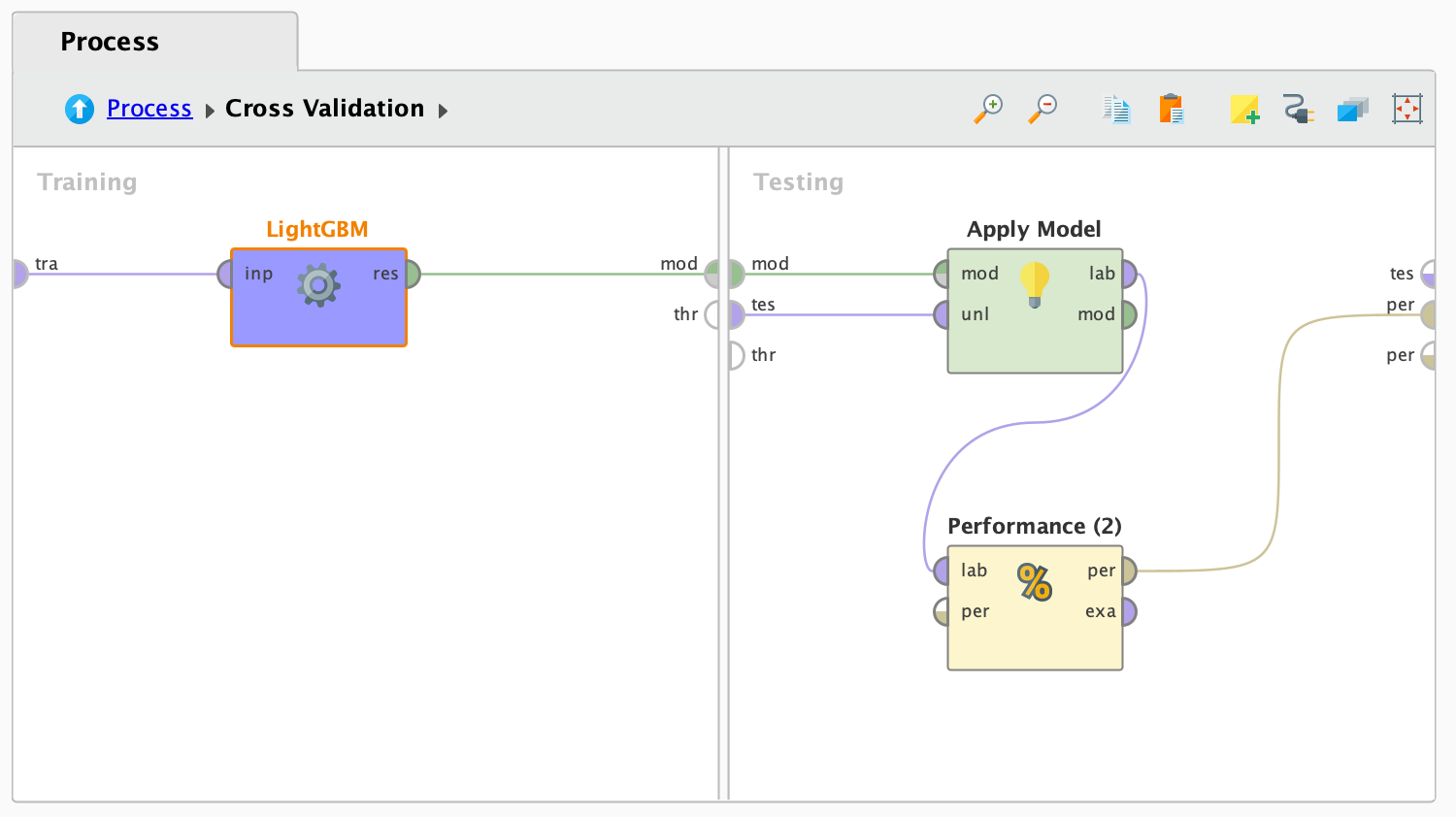Click the Training thr sink port

click(712, 314)
